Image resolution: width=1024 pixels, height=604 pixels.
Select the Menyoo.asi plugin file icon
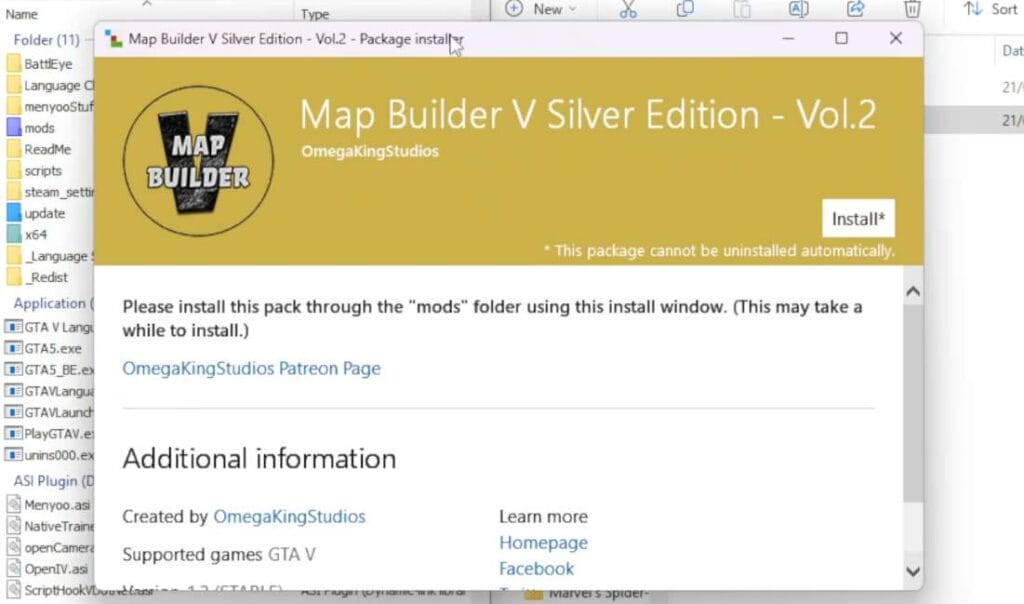(x=16, y=505)
